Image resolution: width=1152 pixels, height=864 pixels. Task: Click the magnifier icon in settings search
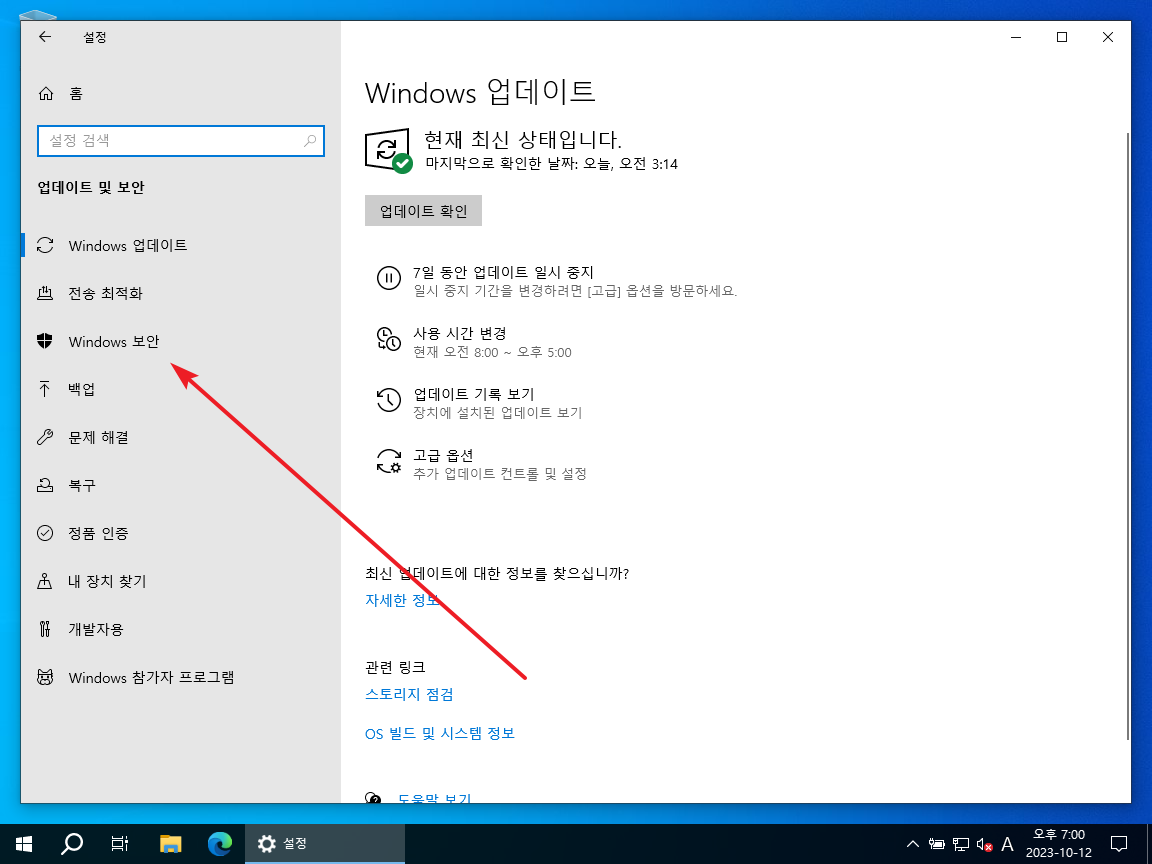click(310, 140)
